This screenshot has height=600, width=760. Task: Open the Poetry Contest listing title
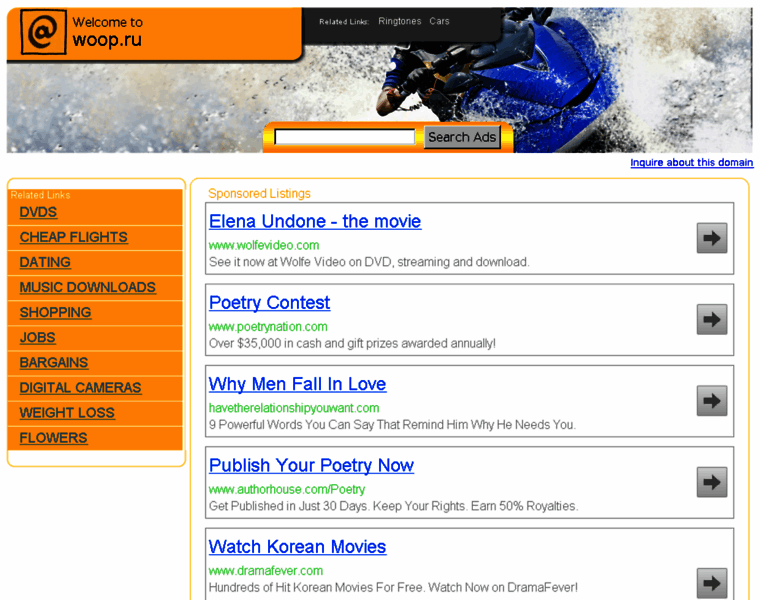coord(269,303)
